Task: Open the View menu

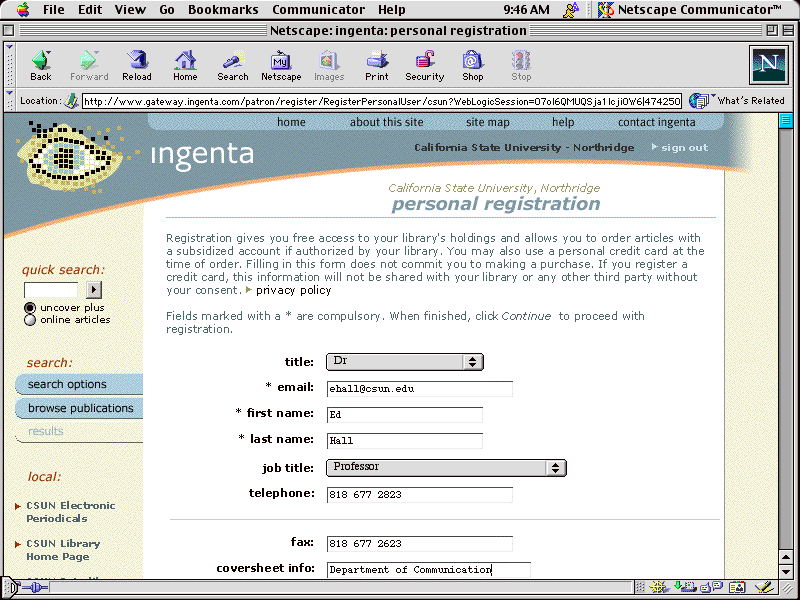Action: (x=130, y=9)
